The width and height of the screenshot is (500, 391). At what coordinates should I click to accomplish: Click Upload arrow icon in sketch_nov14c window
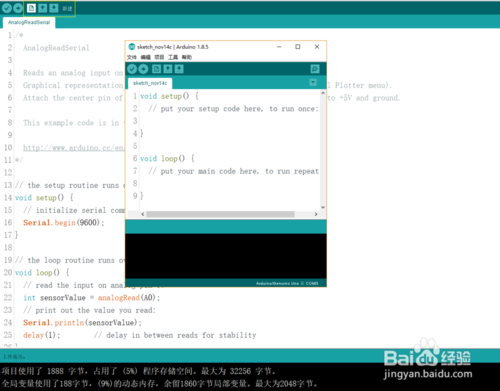[x=143, y=69]
